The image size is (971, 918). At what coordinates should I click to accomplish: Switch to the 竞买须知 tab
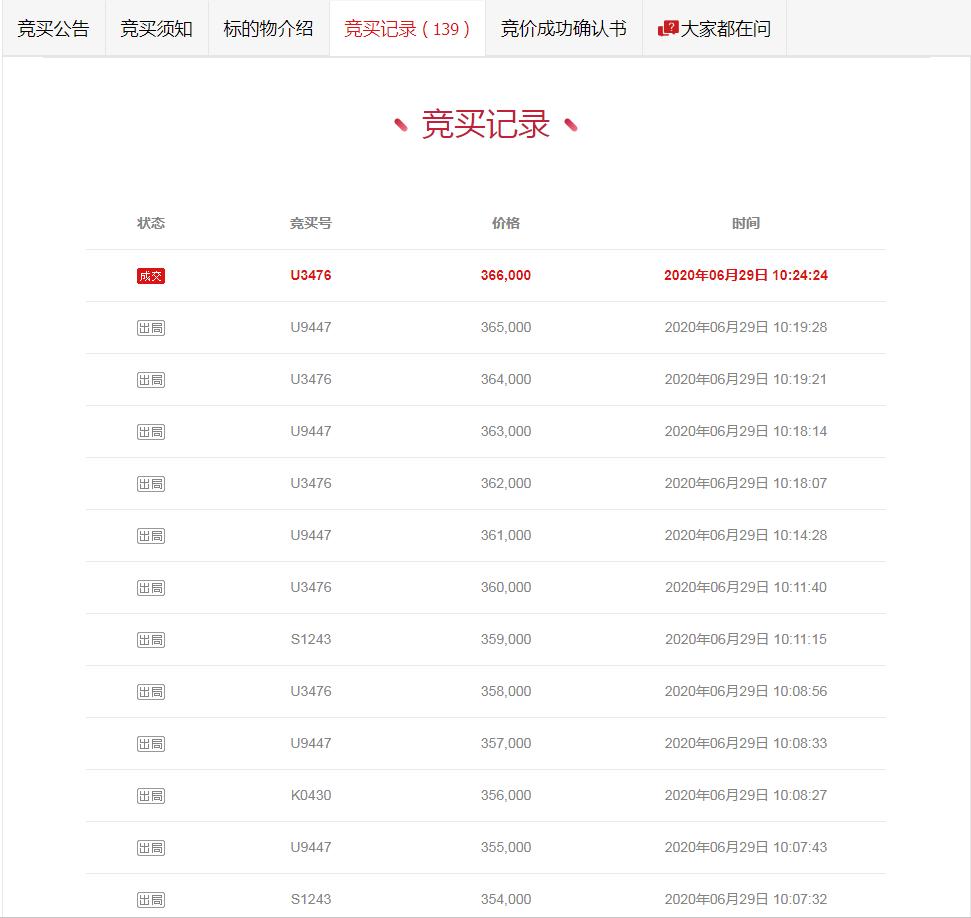pyautogui.click(x=156, y=29)
